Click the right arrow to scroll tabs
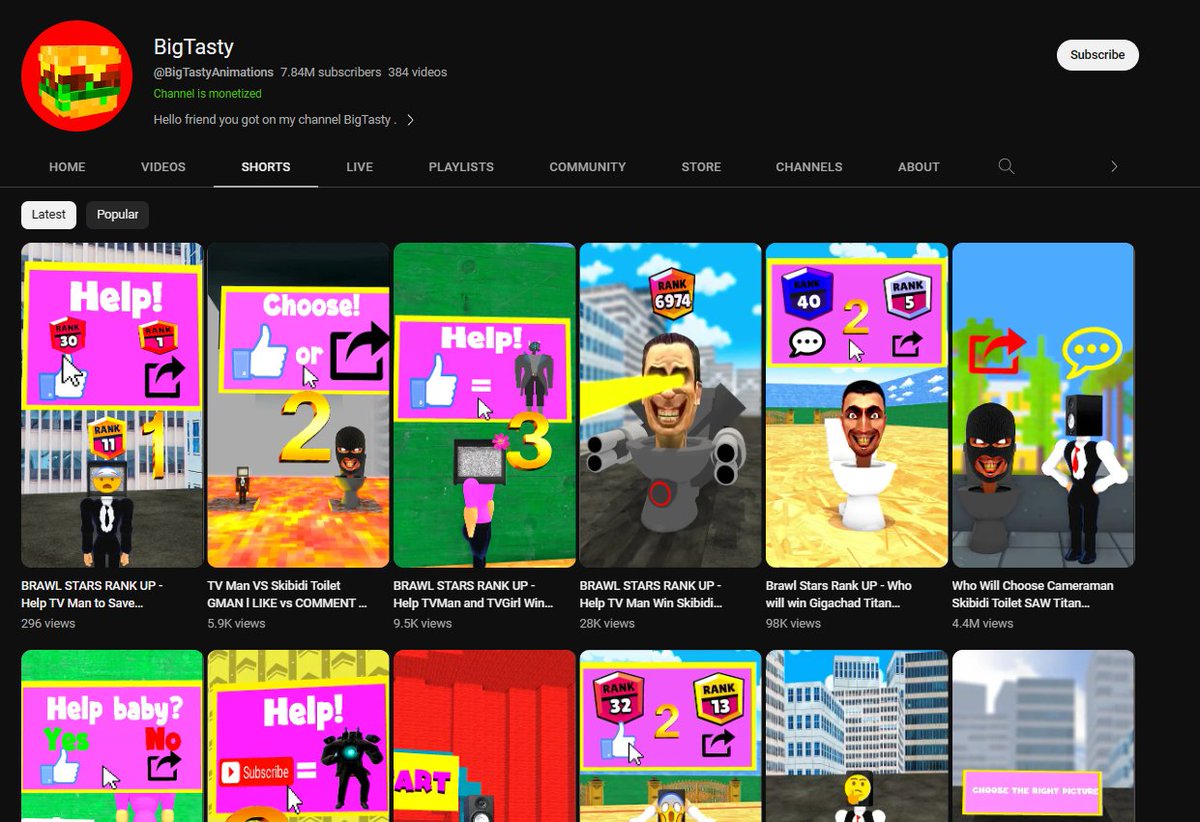 click(x=1114, y=167)
